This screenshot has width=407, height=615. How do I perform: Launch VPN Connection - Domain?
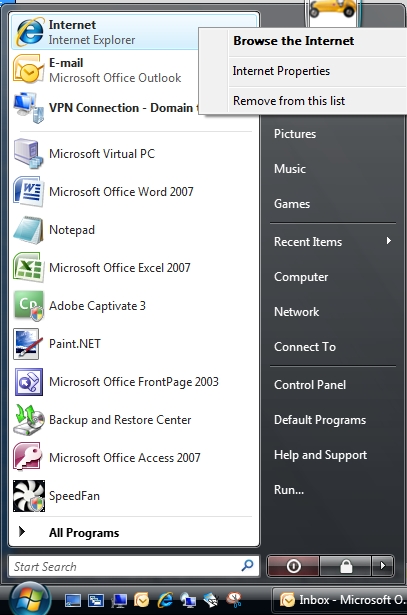click(x=105, y=108)
